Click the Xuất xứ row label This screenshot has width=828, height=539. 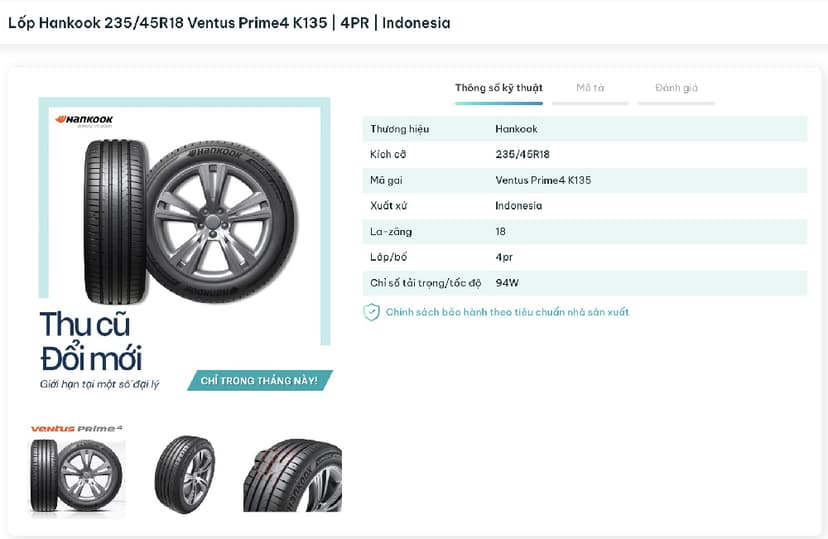388,205
